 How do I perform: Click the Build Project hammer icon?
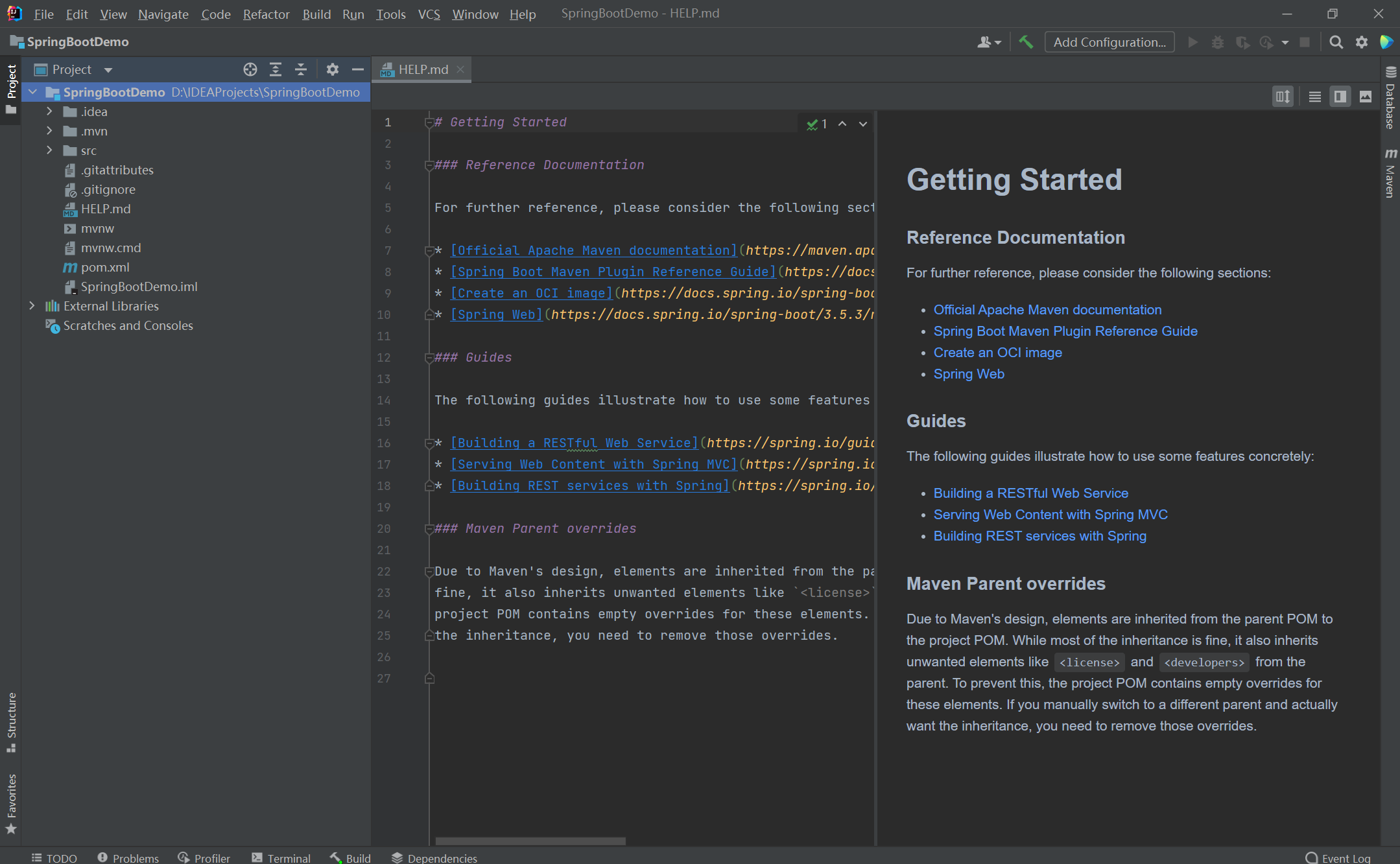[1026, 42]
